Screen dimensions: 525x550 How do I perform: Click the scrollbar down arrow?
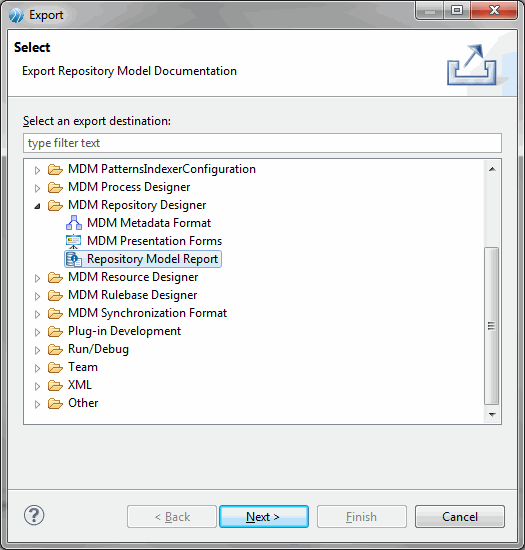[492, 415]
